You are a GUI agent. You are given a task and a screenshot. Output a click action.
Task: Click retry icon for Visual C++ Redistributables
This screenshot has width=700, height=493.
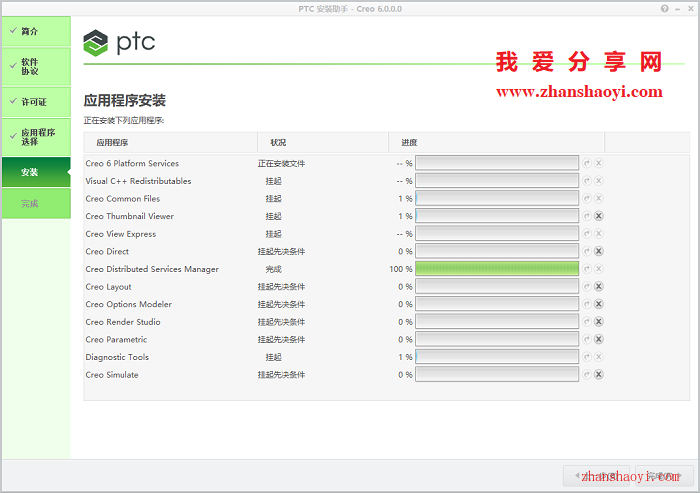coord(587,181)
